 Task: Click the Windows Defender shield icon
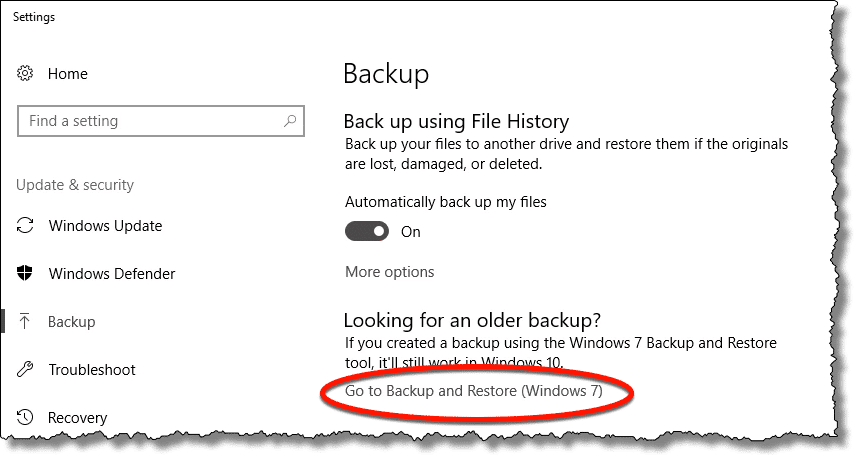click(x=25, y=273)
